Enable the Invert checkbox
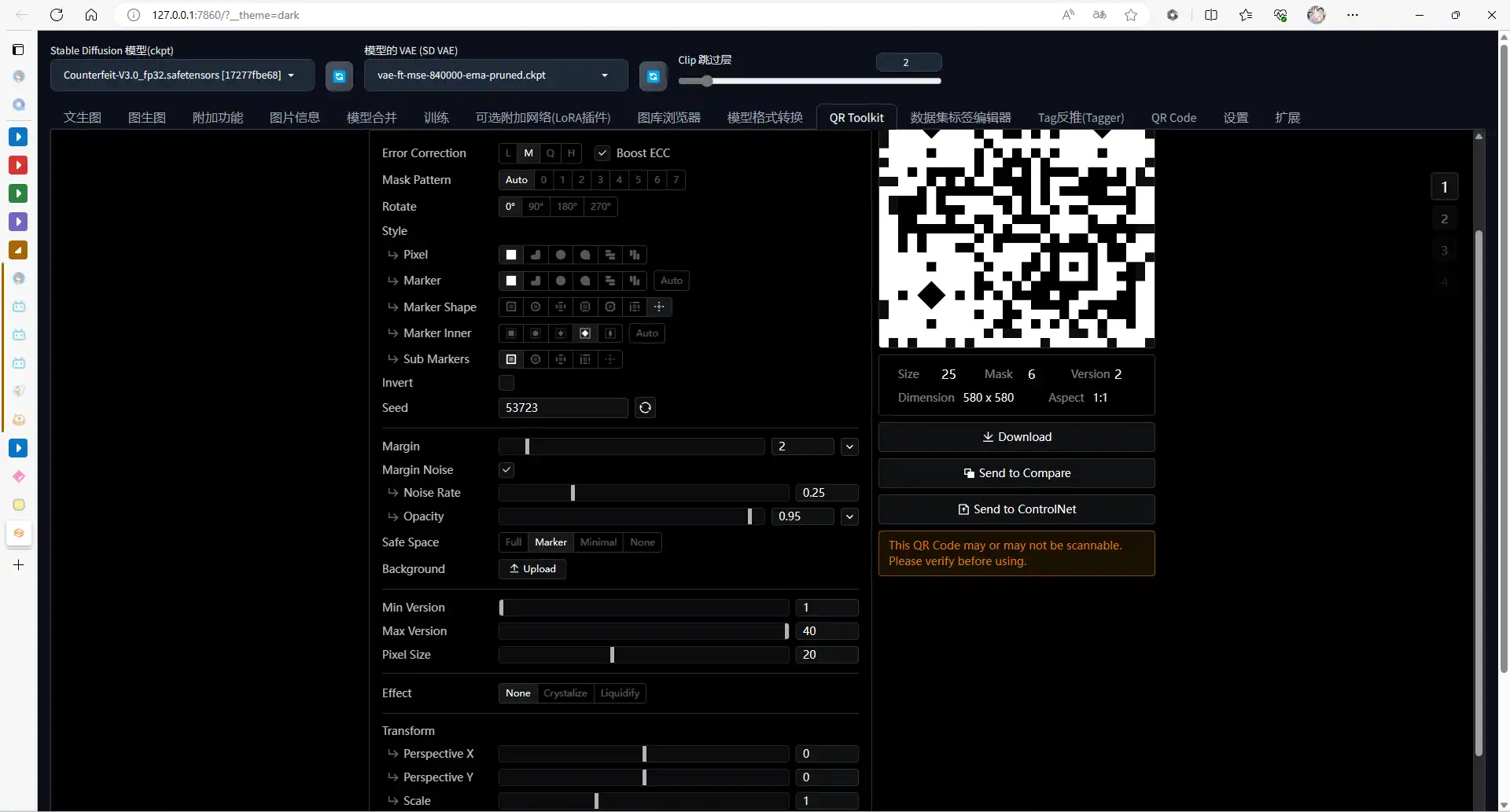 (x=506, y=383)
